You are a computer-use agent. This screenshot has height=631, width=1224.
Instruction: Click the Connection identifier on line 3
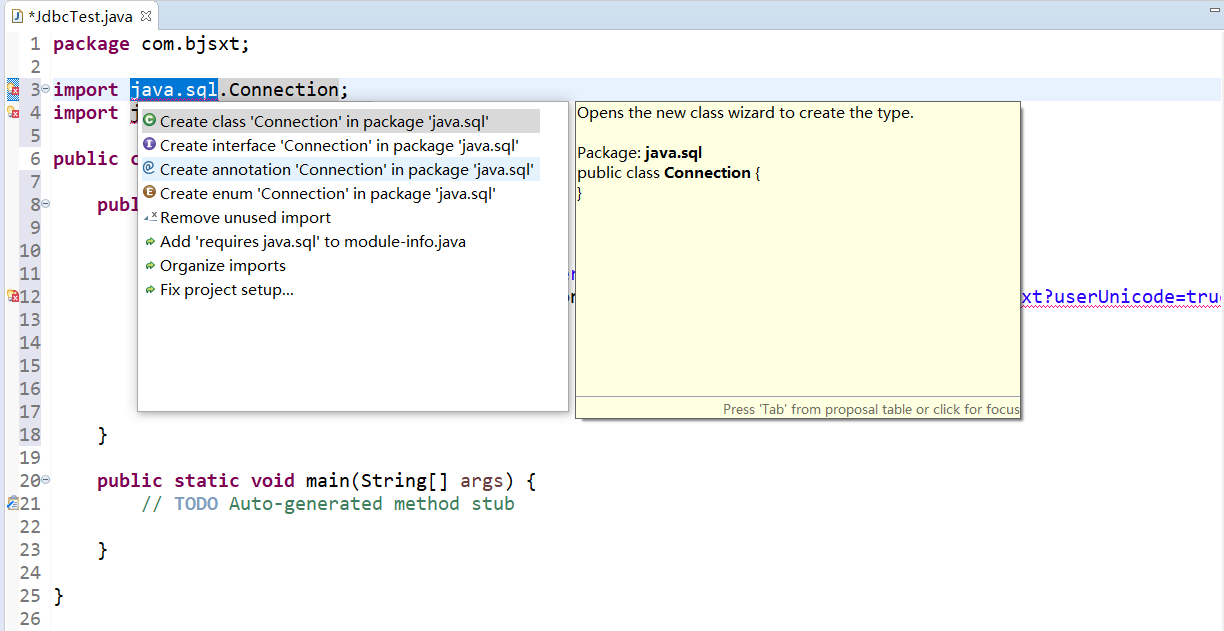click(284, 90)
